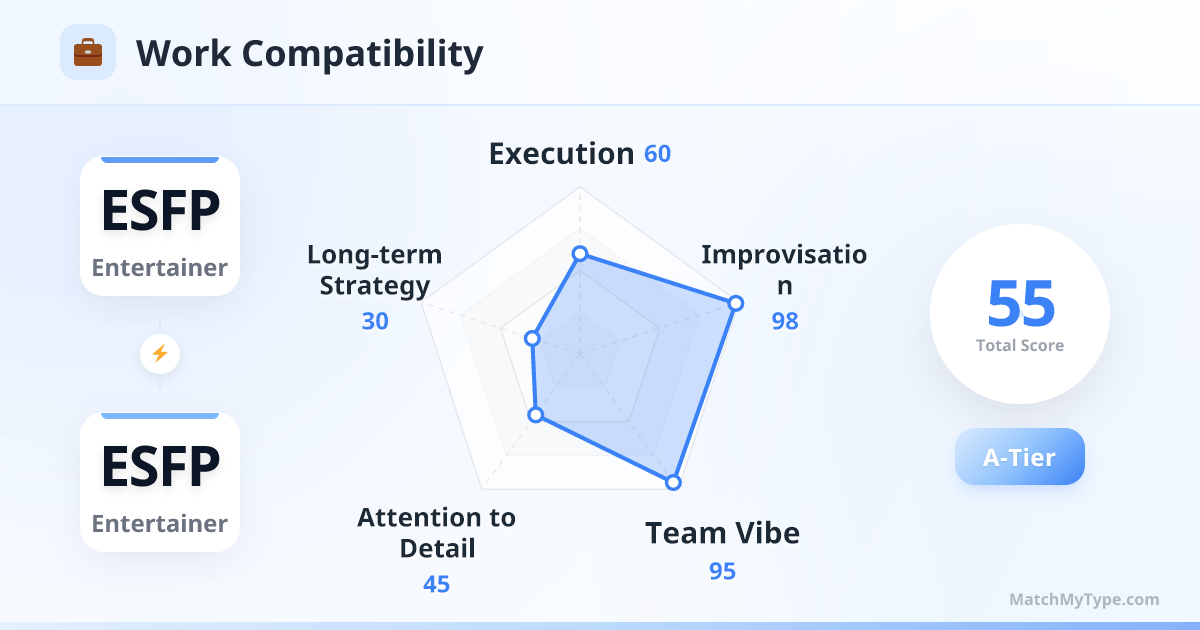The width and height of the screenshot is (1200, 630).
Task: Click the Team Vibe score value 95
Action: (722, 571)
